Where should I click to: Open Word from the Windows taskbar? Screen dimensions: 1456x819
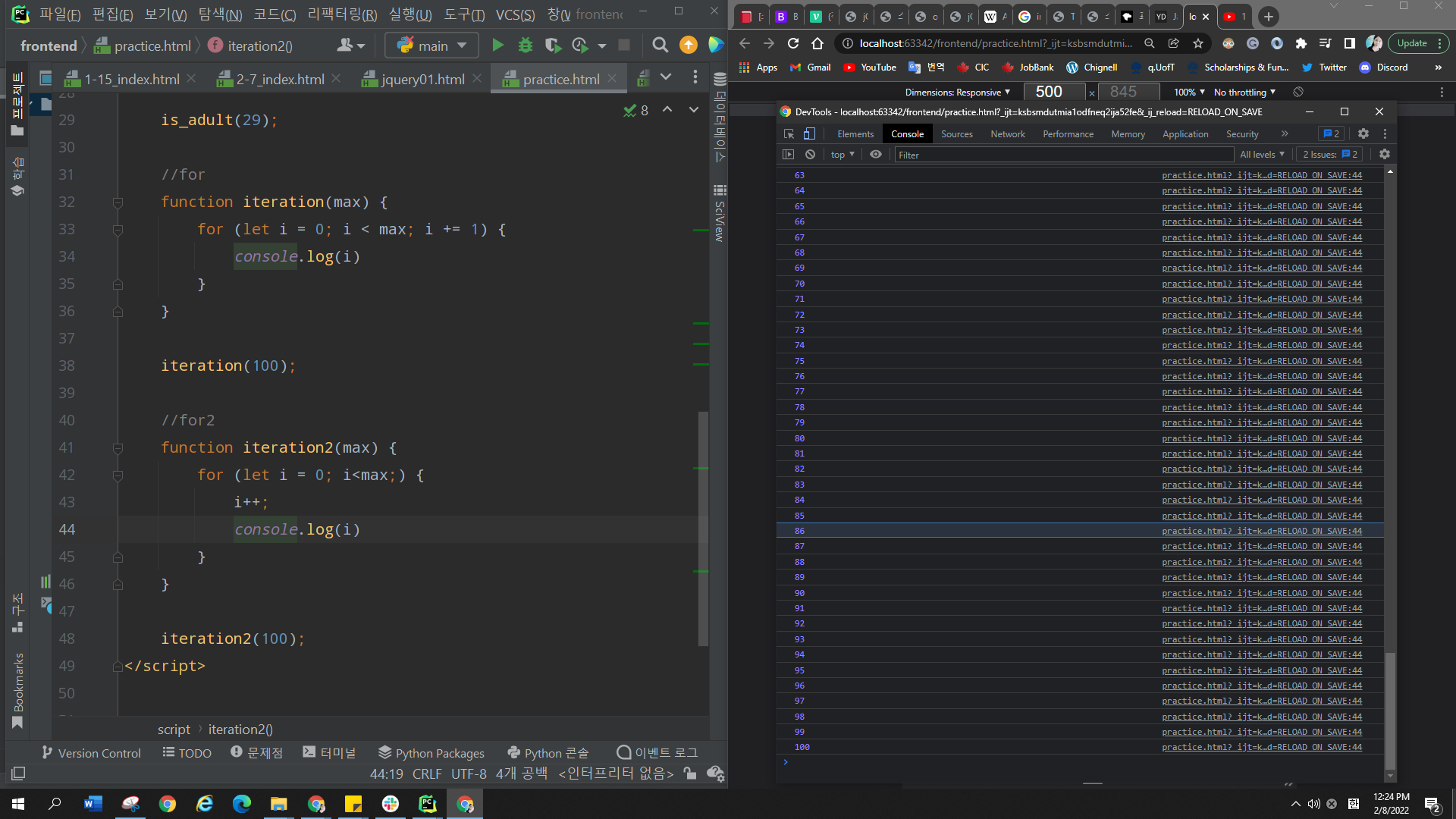(x=93, y=804)
